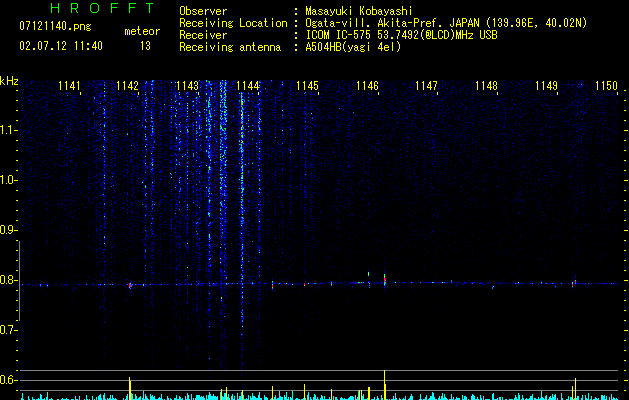The image size is (629, 400).
Task: Click the red meteor echo after 1146
Action: (x=385, y=280)
